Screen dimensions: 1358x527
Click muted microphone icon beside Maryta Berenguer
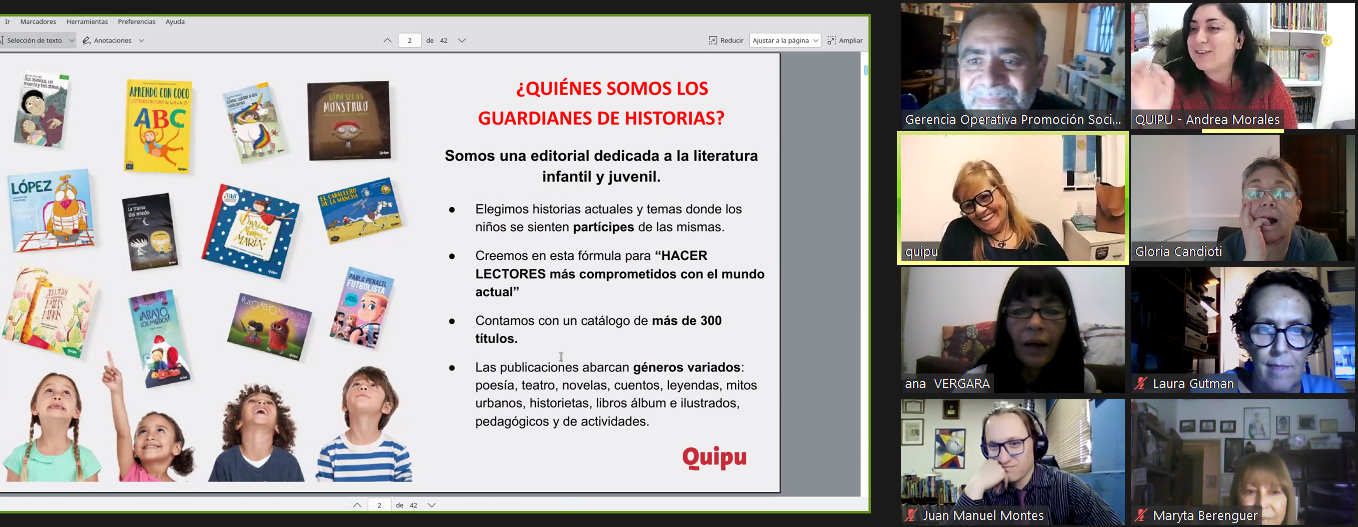1141,515
